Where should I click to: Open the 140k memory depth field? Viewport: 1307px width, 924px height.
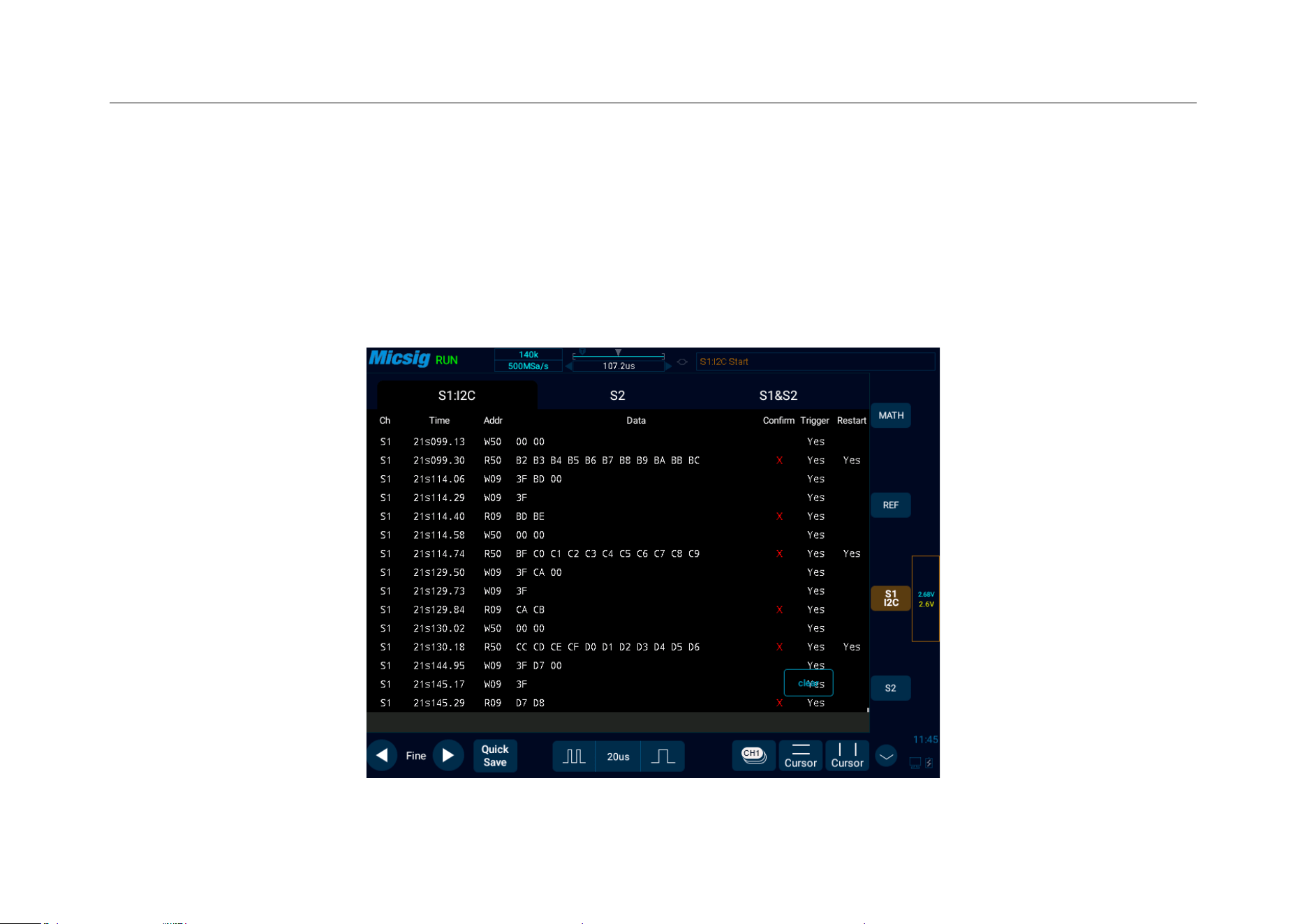coord(529,355)
